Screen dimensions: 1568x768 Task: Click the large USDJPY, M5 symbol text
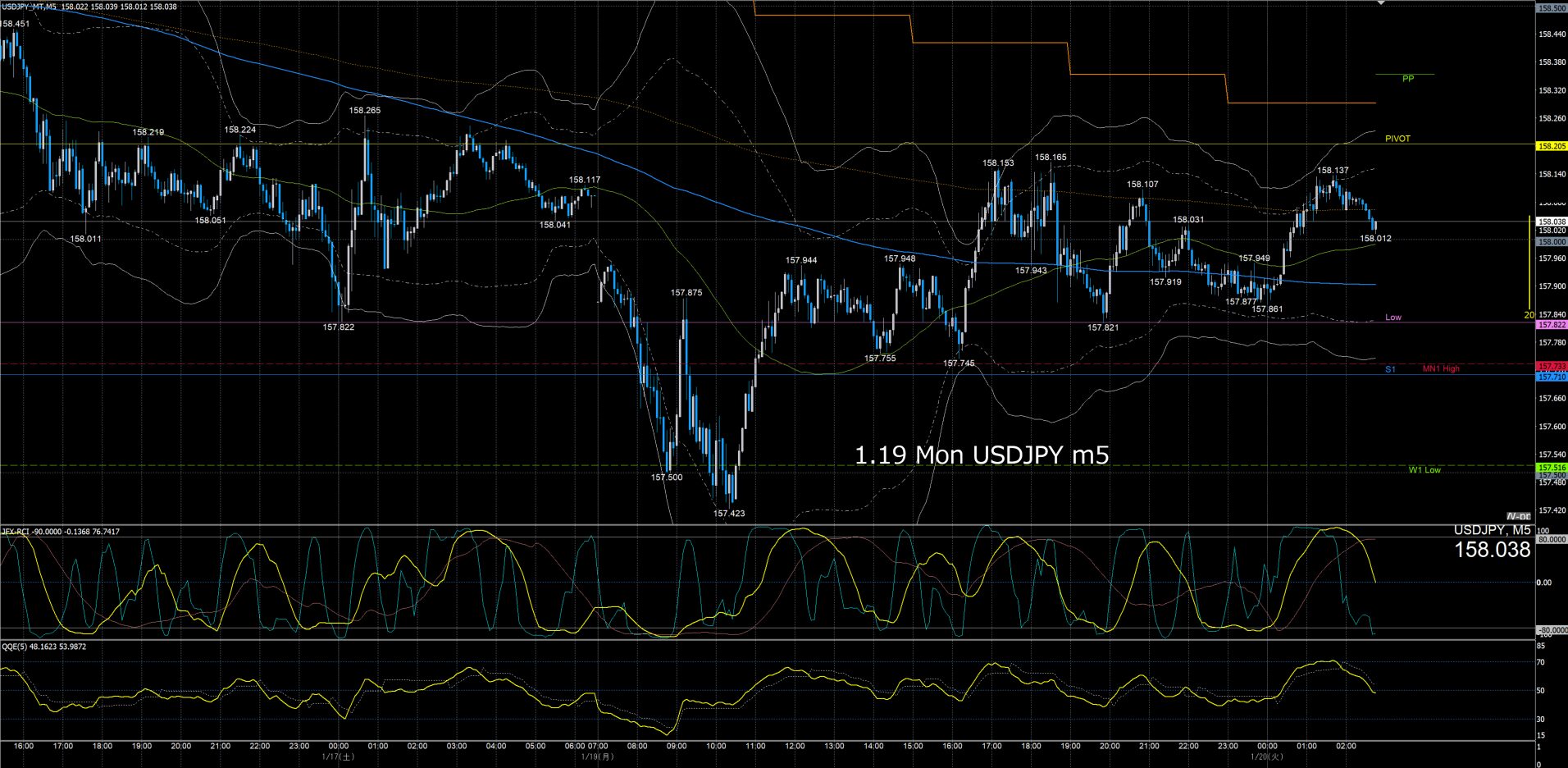tap(1492, 530)
